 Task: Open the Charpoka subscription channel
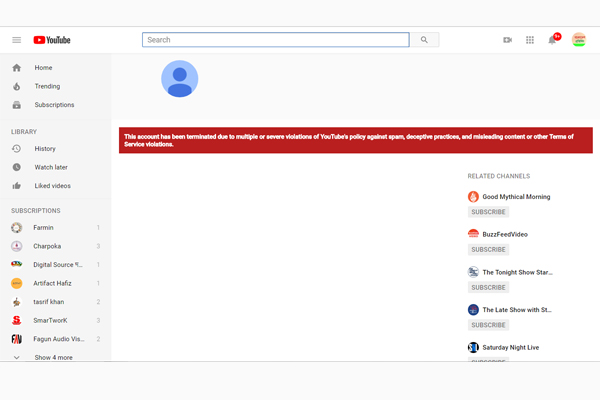click(x=48, y=246)
